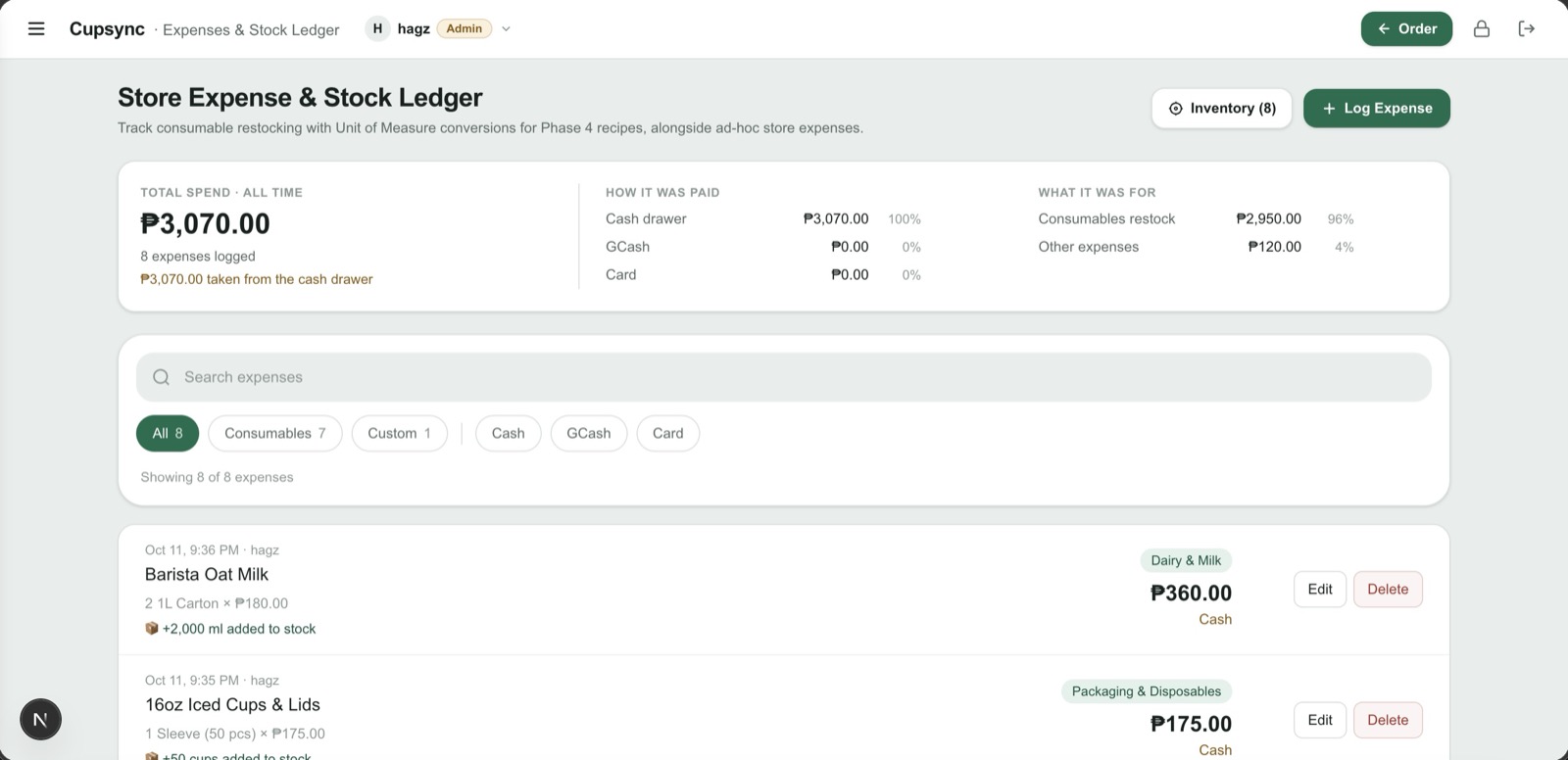Edit the Barista Oat Milk expense
The width and height of the screenshot is (1568, 760).
[x=1320, y=590]
